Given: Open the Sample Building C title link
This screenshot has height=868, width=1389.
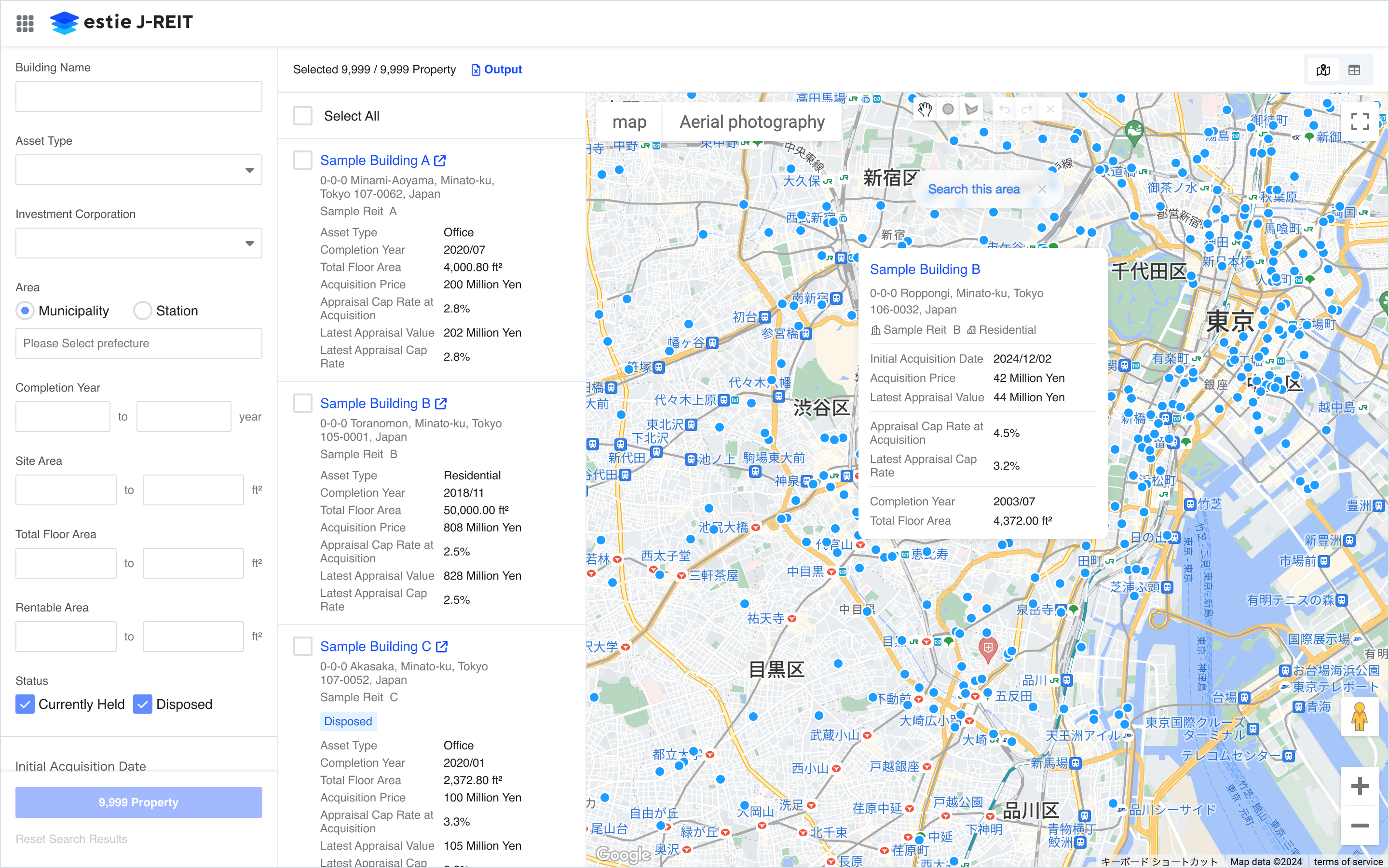Looking at the screenshot, I should click(376, 646).
